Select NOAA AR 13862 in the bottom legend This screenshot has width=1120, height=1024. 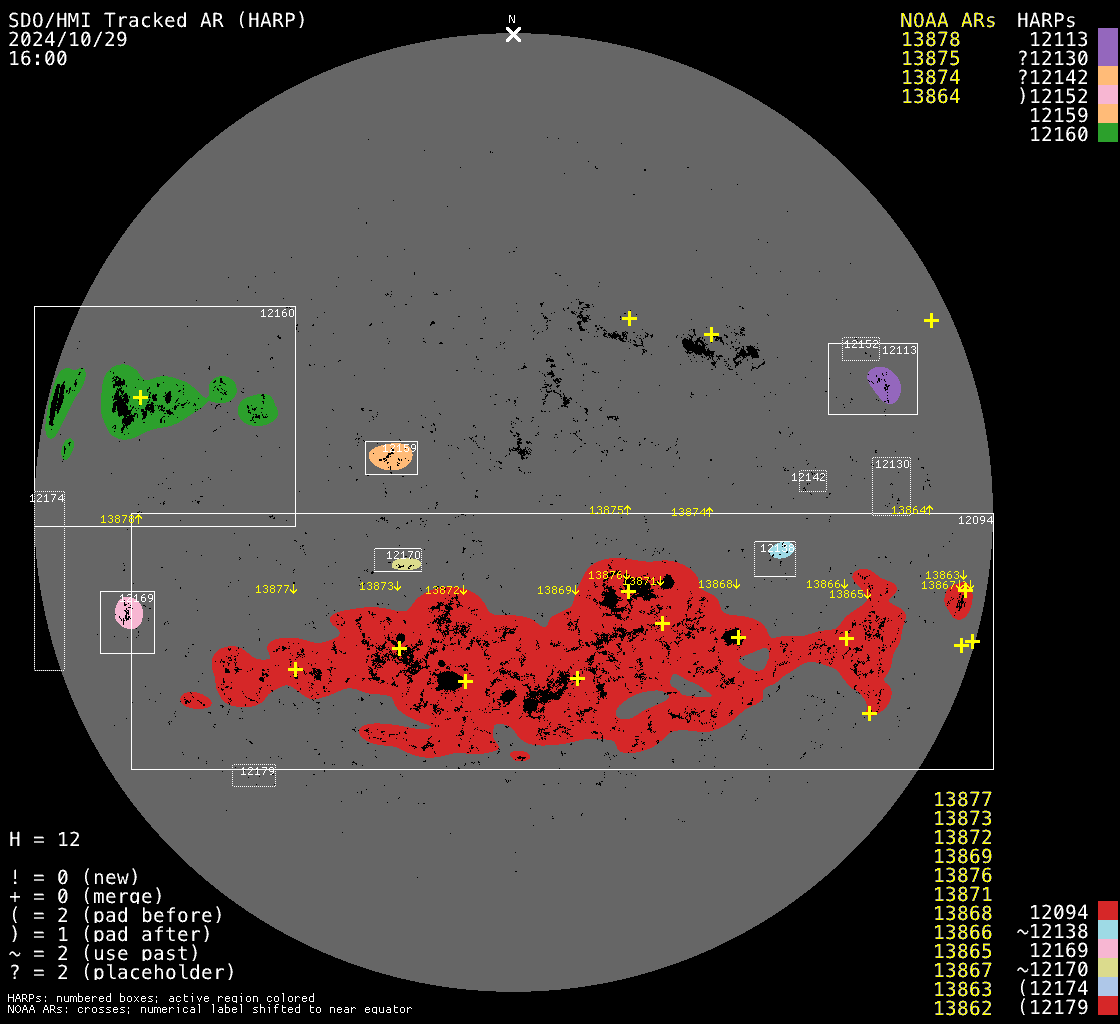(x=962, y=1007)
